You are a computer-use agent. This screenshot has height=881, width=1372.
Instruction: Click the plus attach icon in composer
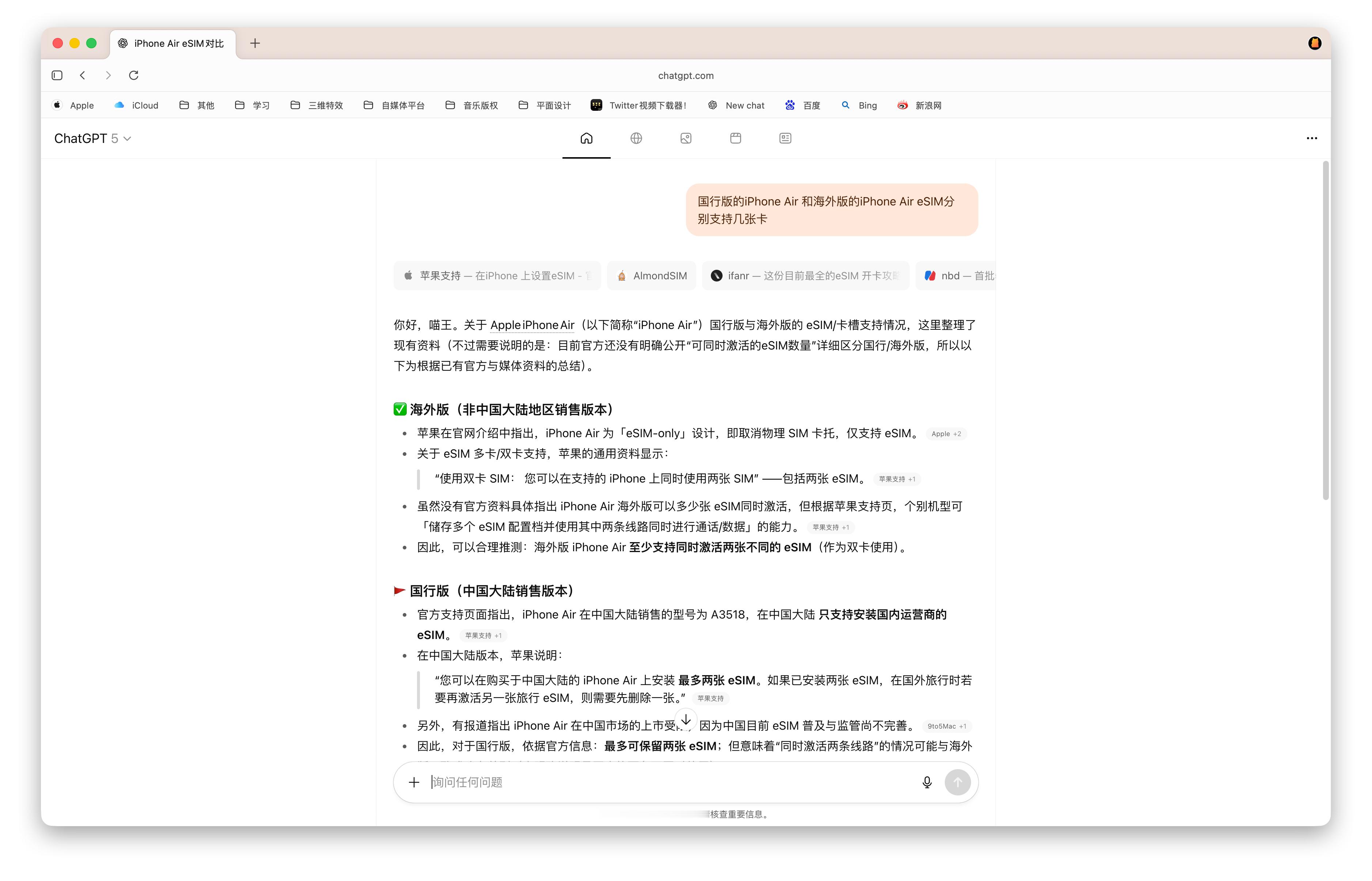(414, 782)
